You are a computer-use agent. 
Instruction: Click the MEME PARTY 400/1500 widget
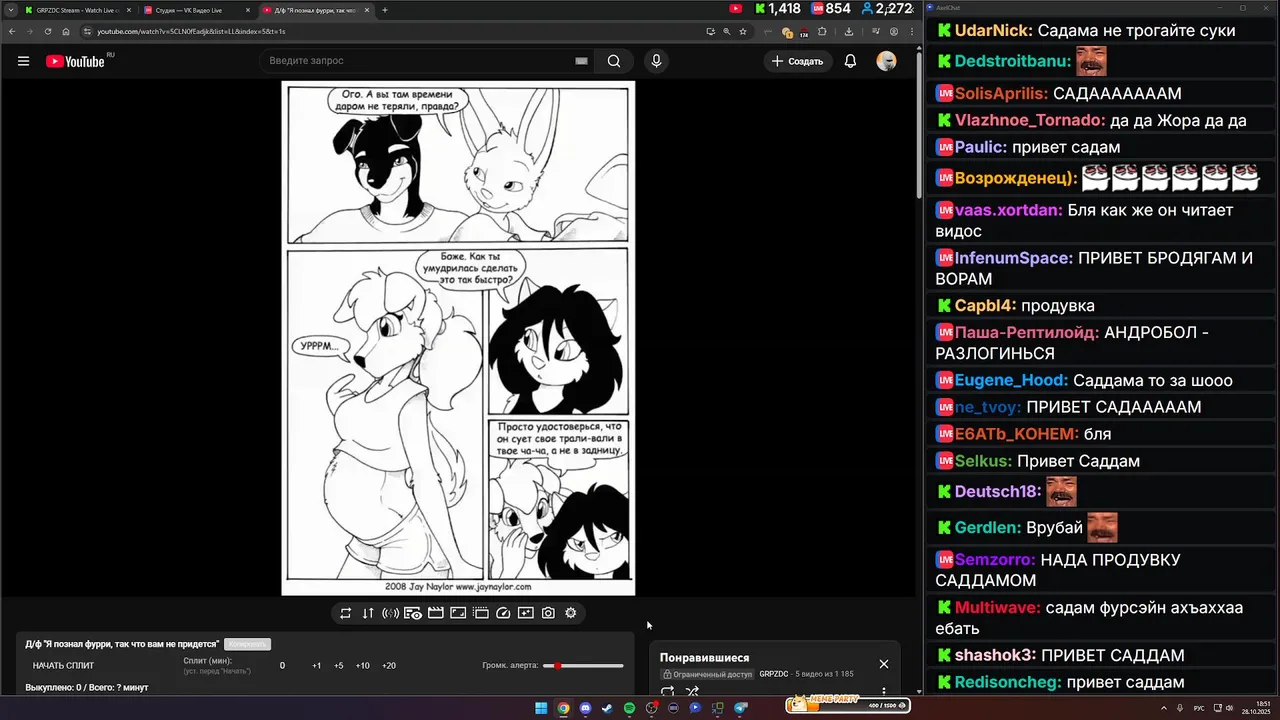[848, 704]
